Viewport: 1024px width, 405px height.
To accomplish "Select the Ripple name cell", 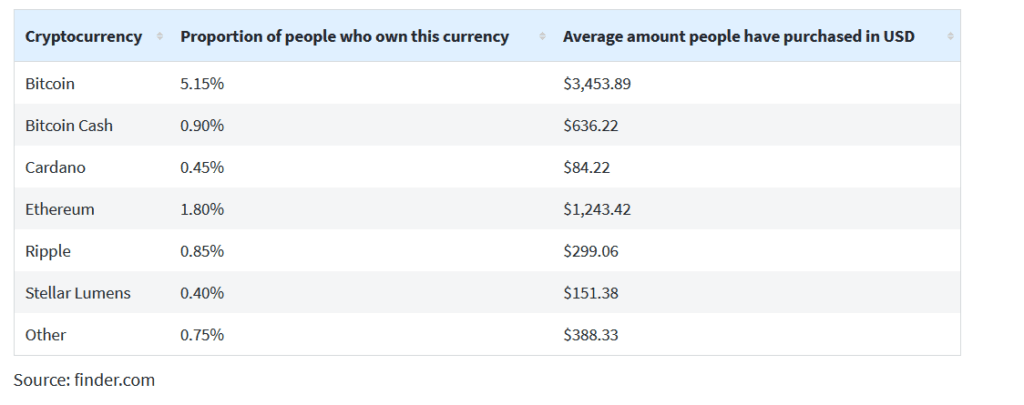I will click(x=48, y=252).
